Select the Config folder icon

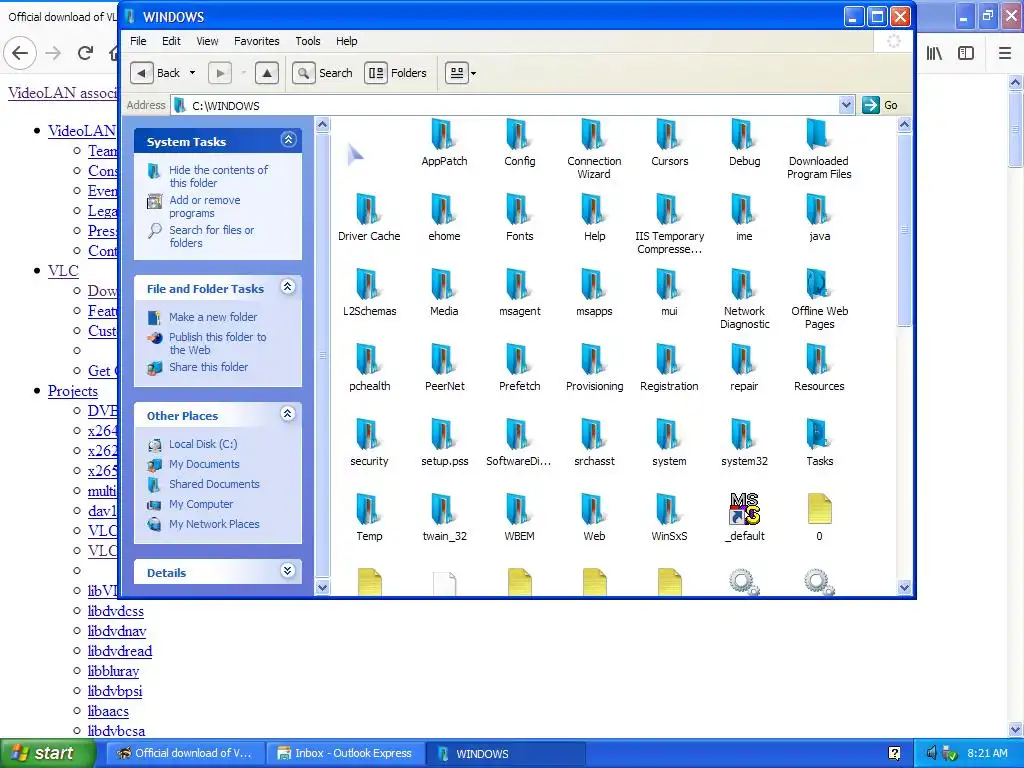tap(519, 134)
